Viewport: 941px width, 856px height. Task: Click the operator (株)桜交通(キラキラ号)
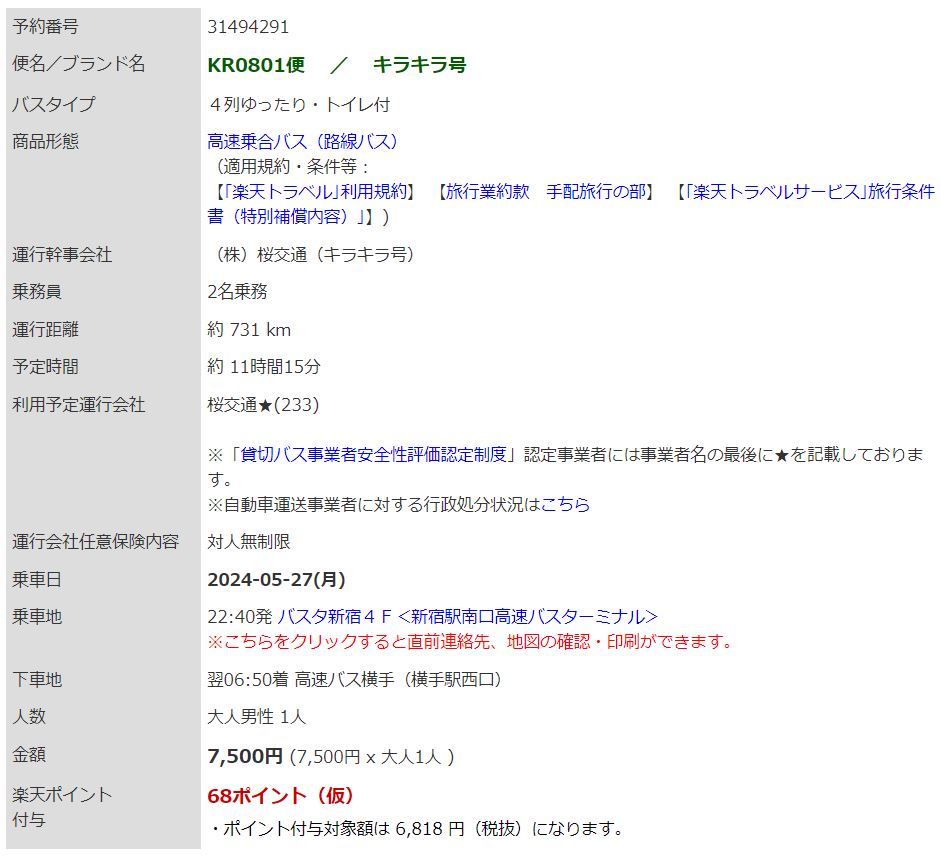[312, 255]
